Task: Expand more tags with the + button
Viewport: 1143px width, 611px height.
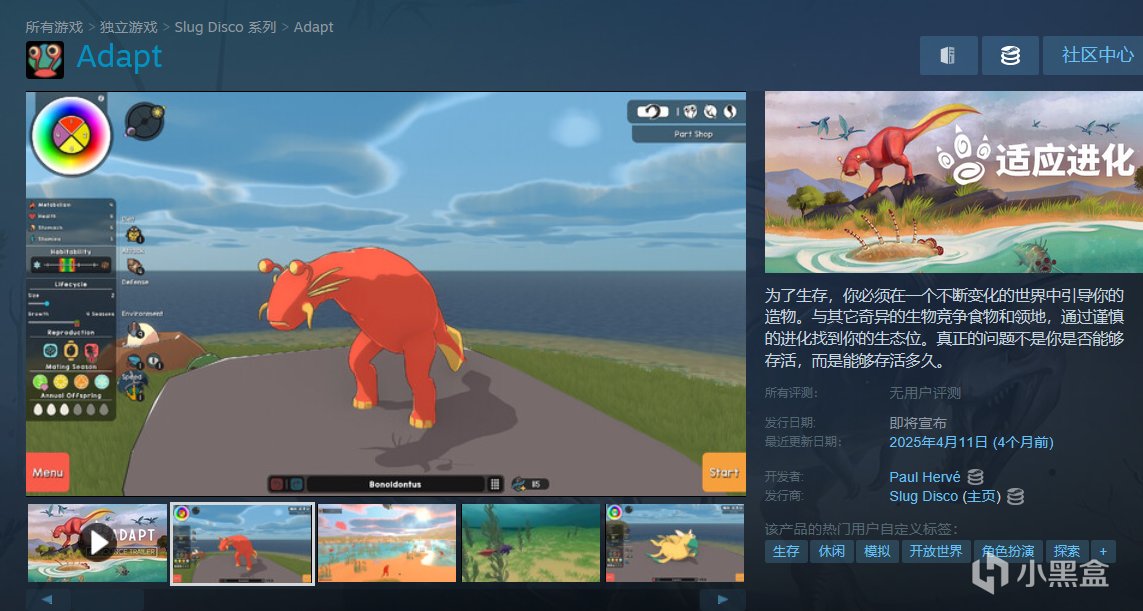Action: [1103, 551]
